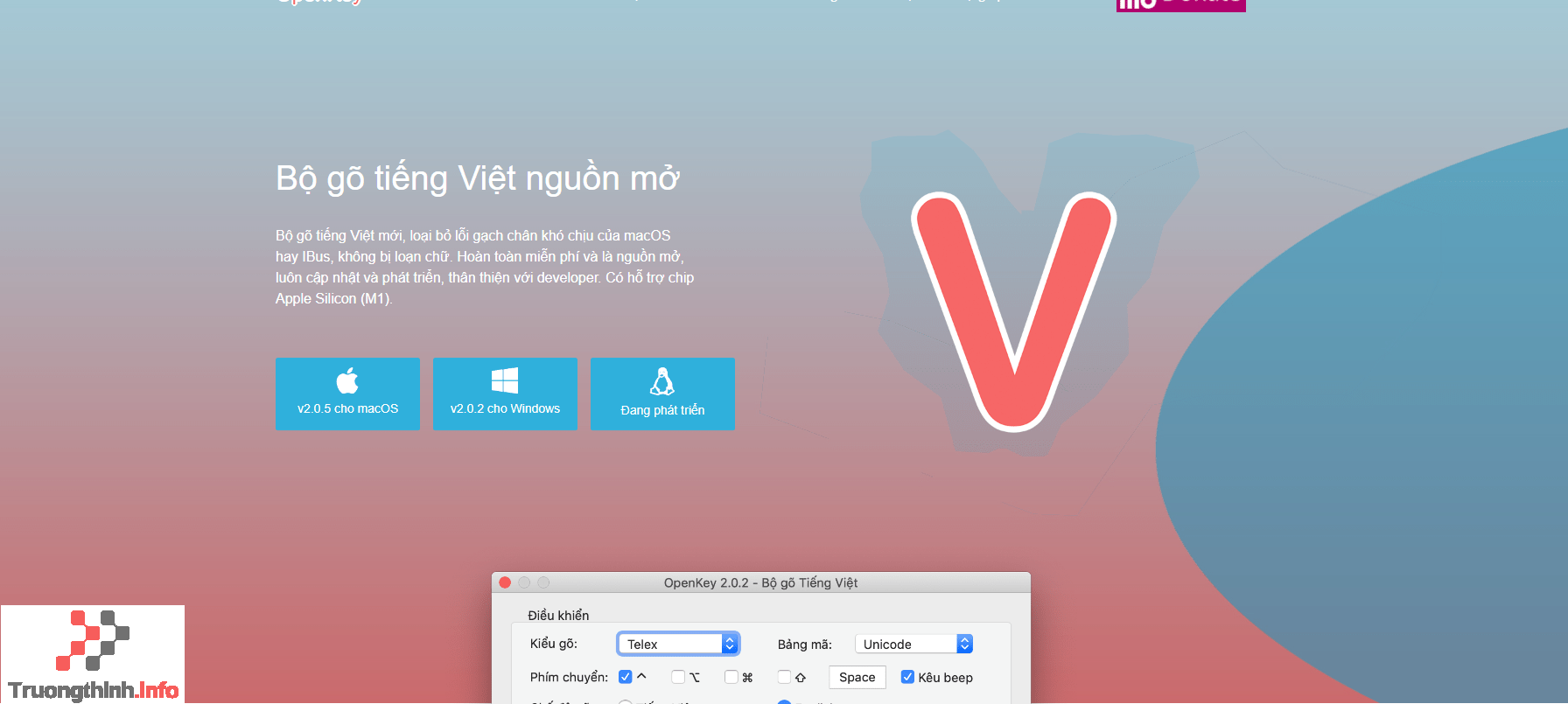Click the 'Bảng mã:' label

pyautogui.click(x=804, y=644)
